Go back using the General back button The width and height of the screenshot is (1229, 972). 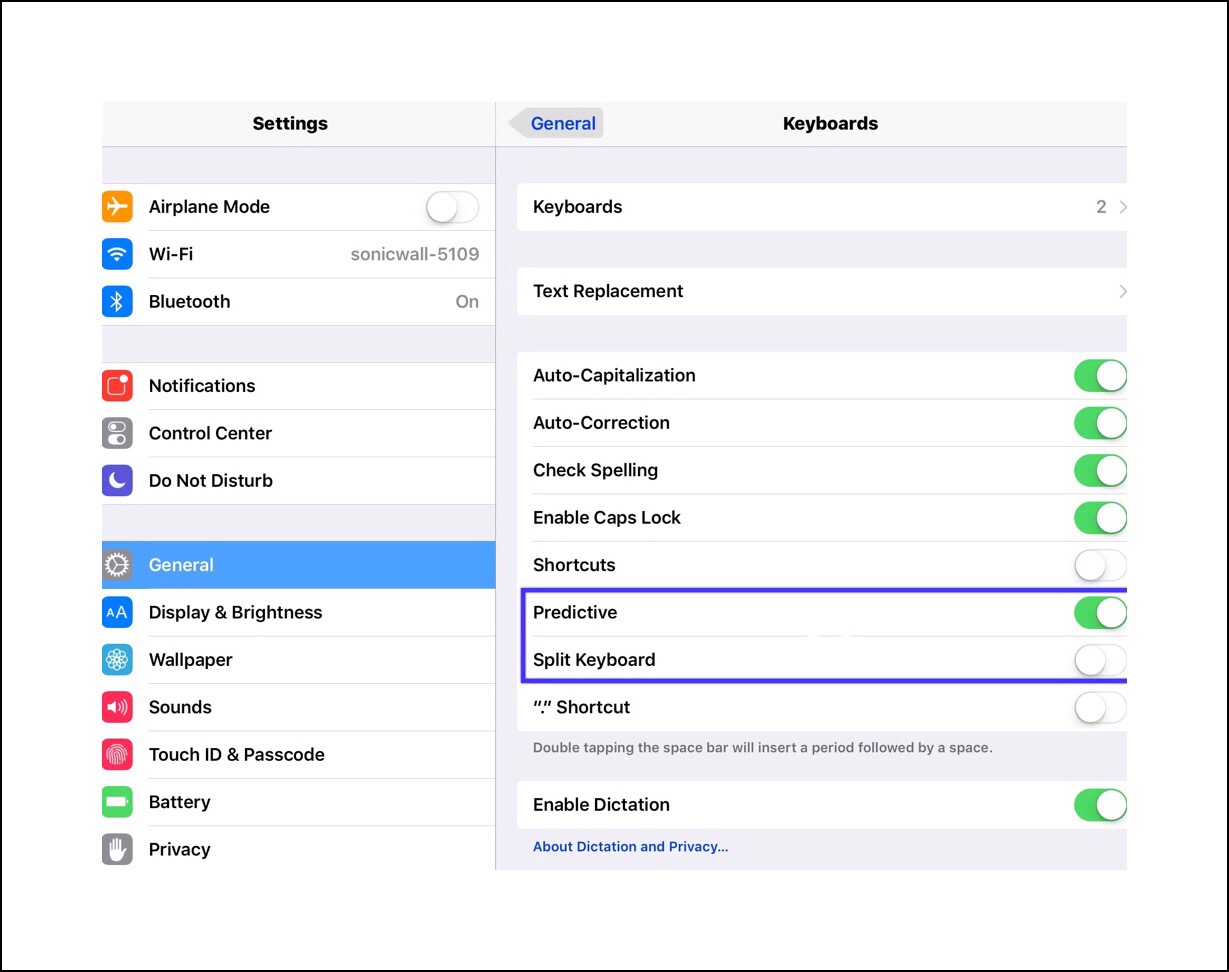pyautogui.click(x=556, y=124)
